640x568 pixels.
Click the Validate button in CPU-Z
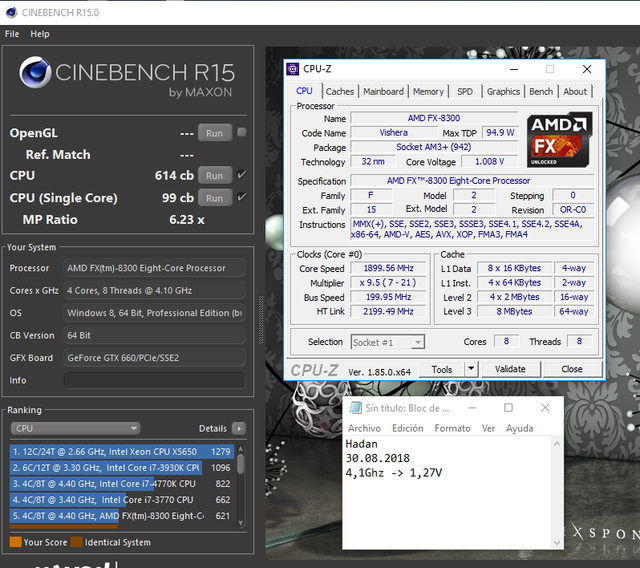pos(510,369)
